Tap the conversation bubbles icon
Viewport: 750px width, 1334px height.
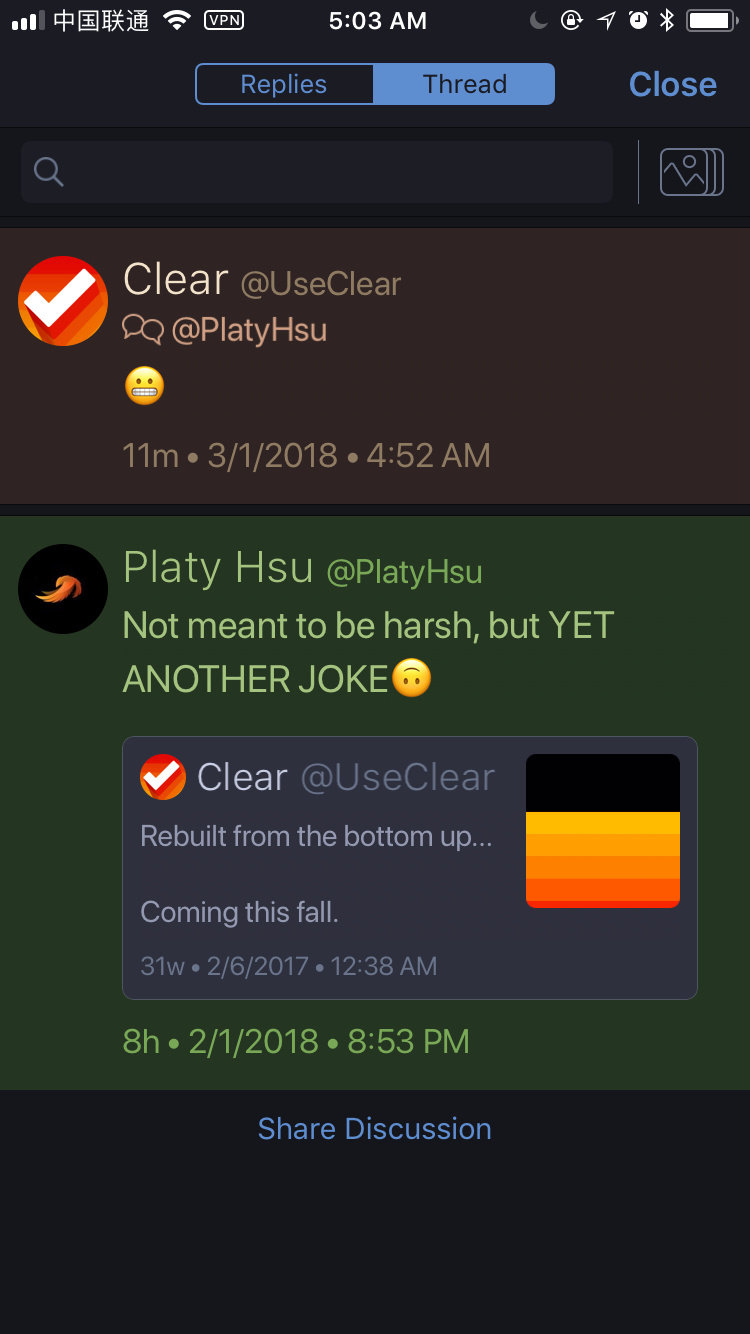click(143, 329)
